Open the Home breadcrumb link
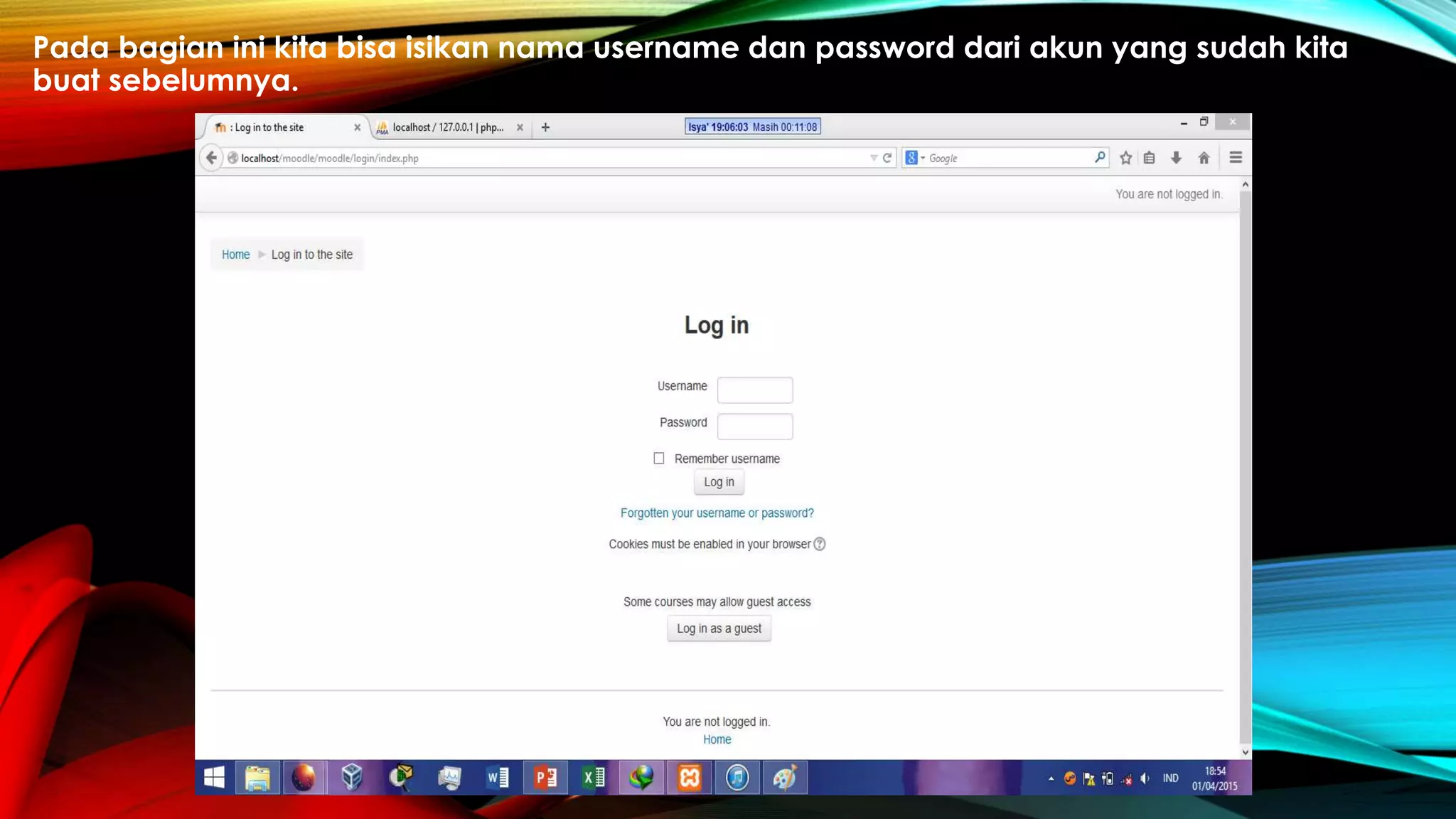Viewport: 1456px width, 819px height. (x=235, y=255)
